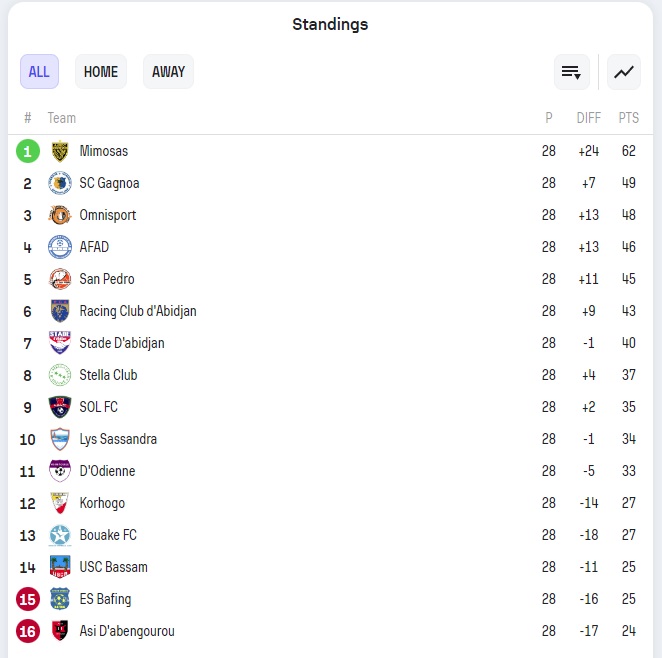Click the AFAD club crest
Viewport: 662px width, 658px height.
pyautogui.click(x=60, y=247)
